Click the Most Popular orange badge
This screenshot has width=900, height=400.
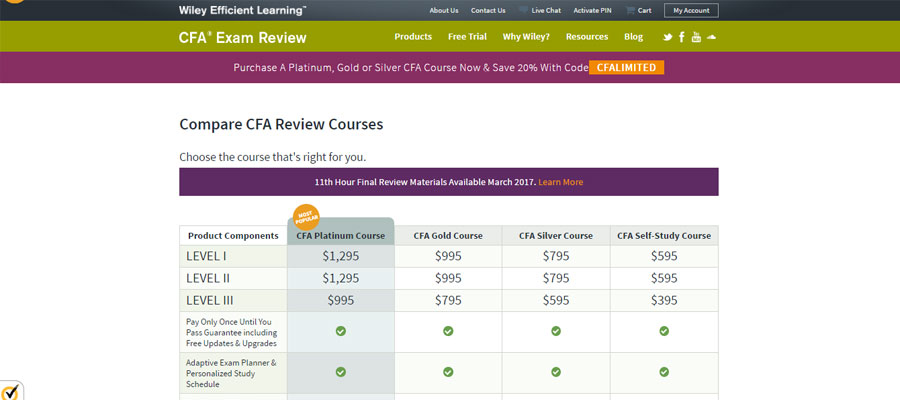(306, 218)
